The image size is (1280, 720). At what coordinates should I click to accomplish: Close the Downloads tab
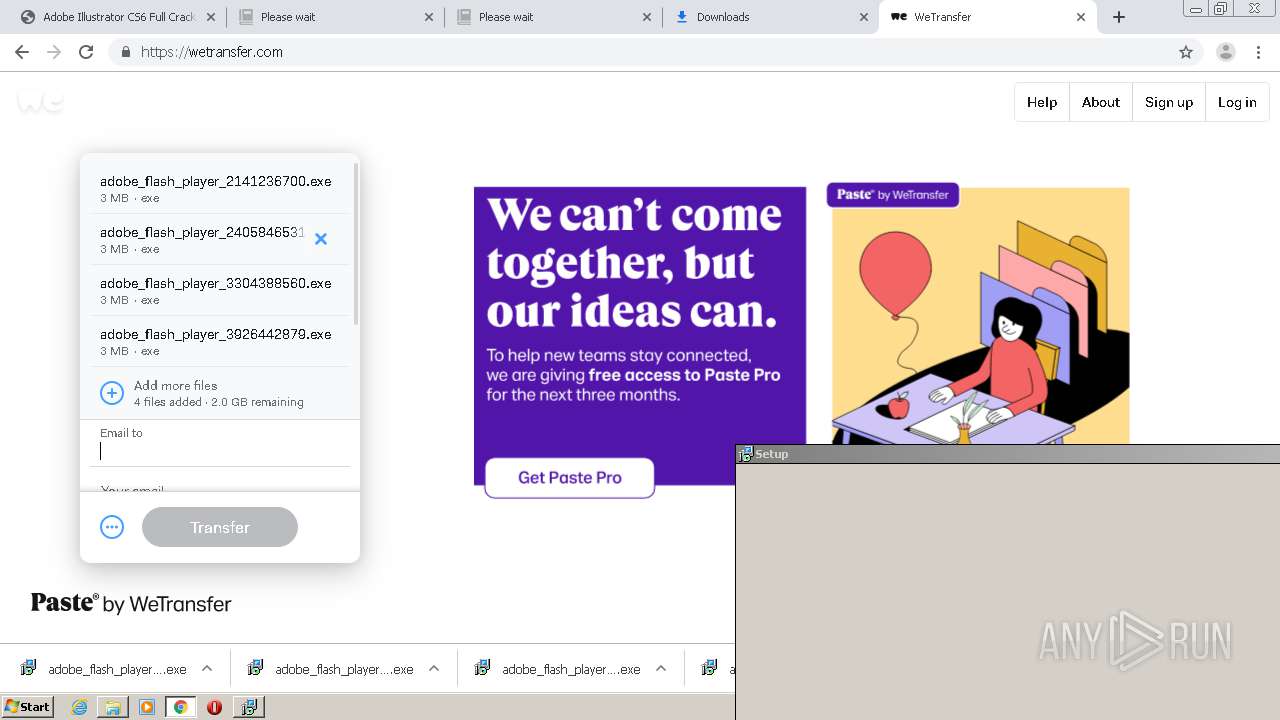864,17
